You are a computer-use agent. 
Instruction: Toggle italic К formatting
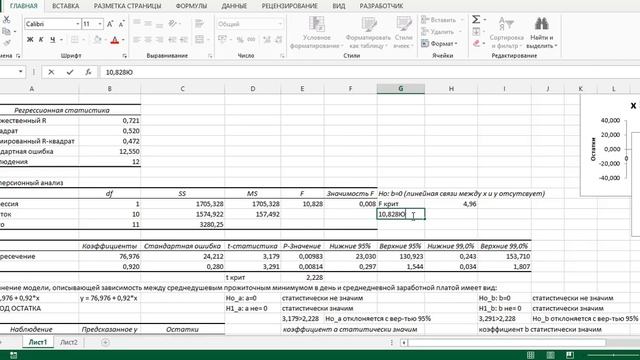pos(41,40)
